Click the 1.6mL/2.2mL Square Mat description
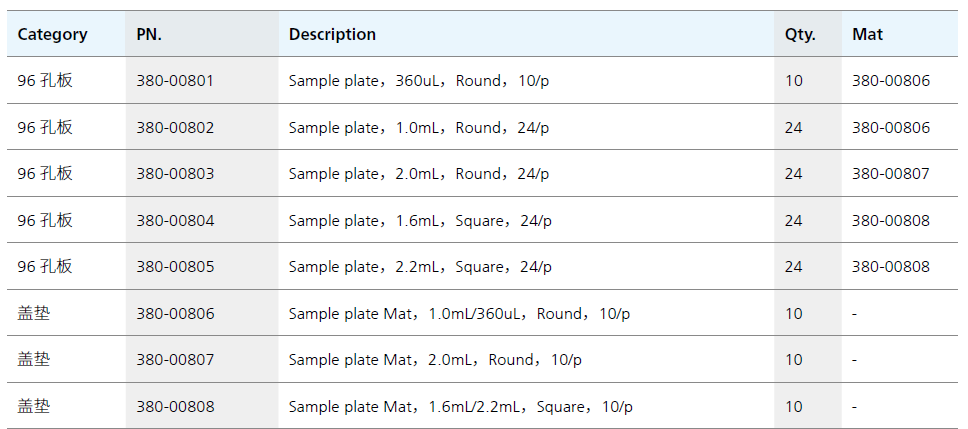The image size is (968, 429). [x=460, y=406]
